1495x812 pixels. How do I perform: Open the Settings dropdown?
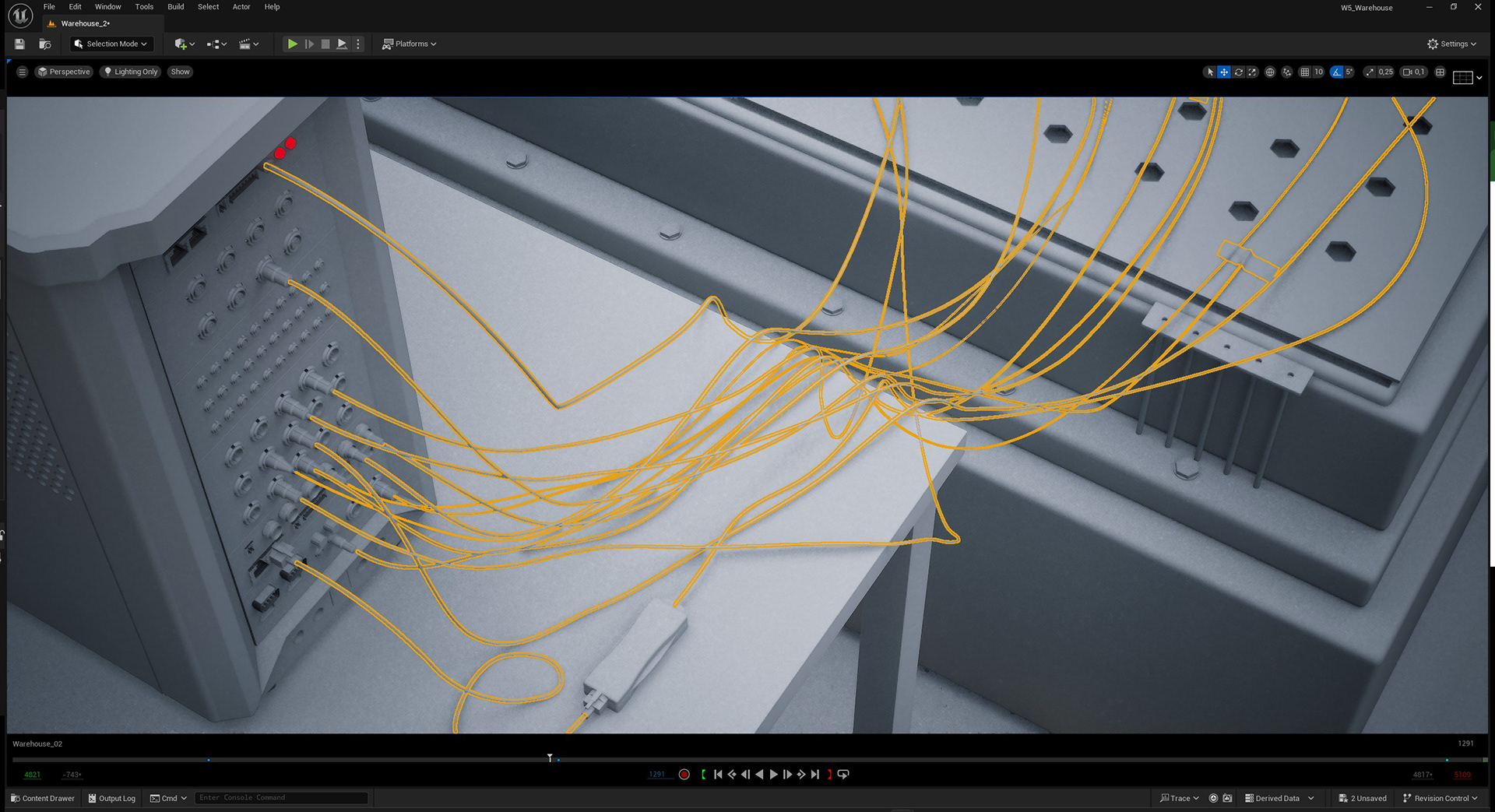(x=1451, y=44)
